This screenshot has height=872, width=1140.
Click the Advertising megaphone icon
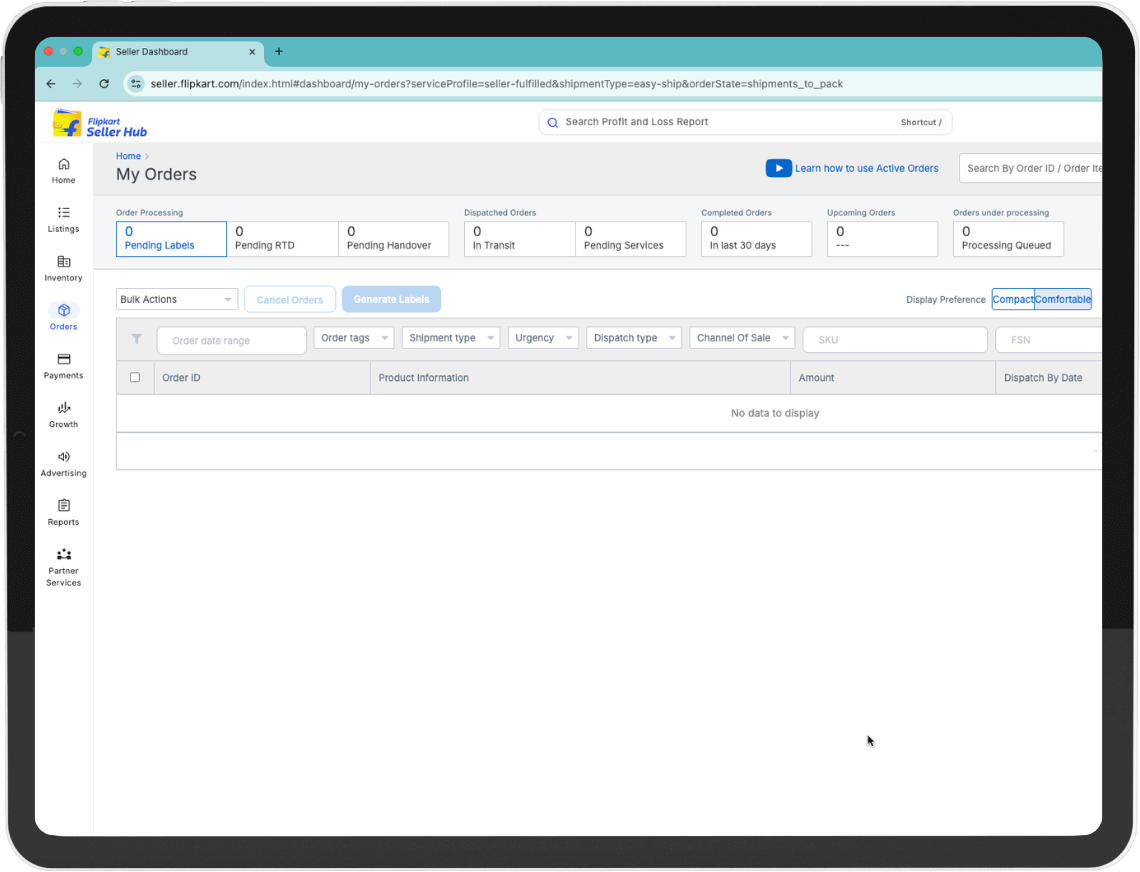point(64,457)
